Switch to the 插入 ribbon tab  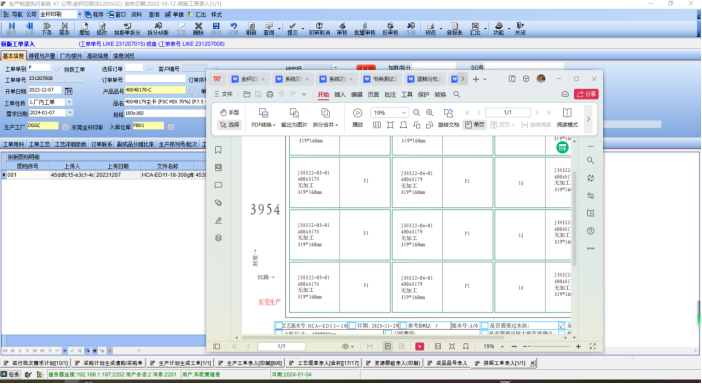340,94
